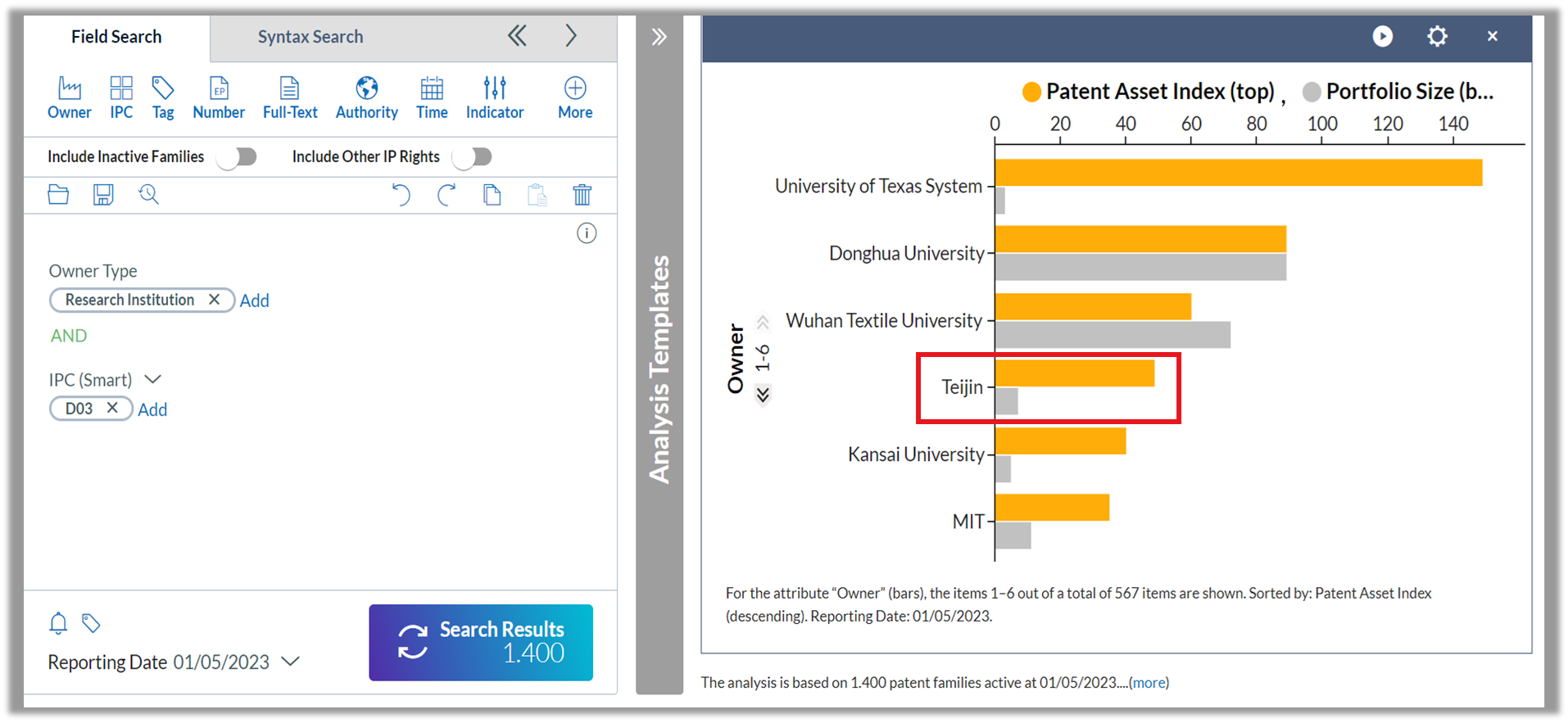Select Kansai University axis label

click(x=916, y=454)
